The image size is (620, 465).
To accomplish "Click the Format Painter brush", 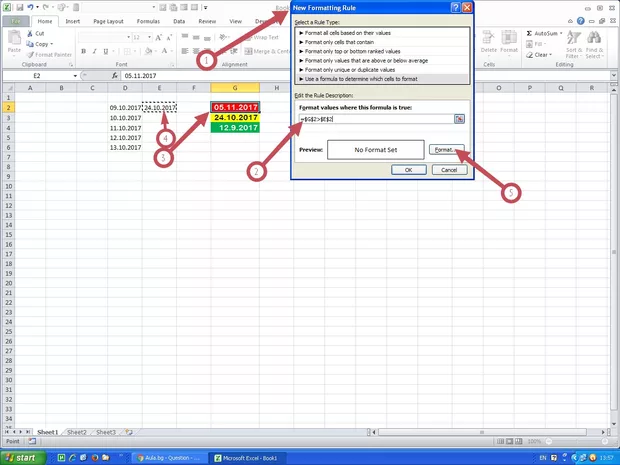I will (30, 55).
